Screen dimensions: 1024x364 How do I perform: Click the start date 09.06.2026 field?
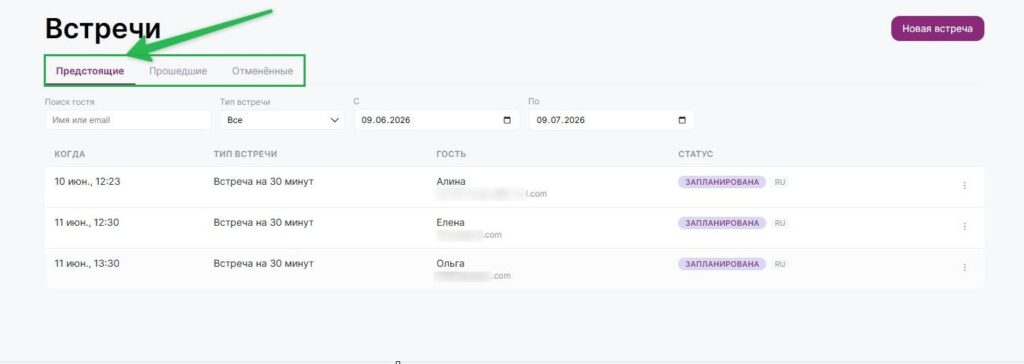436,120
